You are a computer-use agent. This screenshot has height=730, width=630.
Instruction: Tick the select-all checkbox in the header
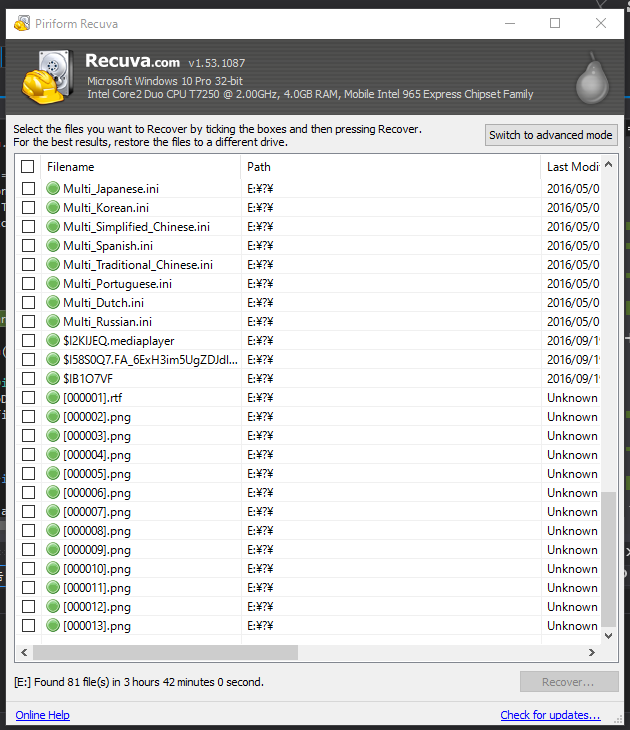[x=27, y=166]
